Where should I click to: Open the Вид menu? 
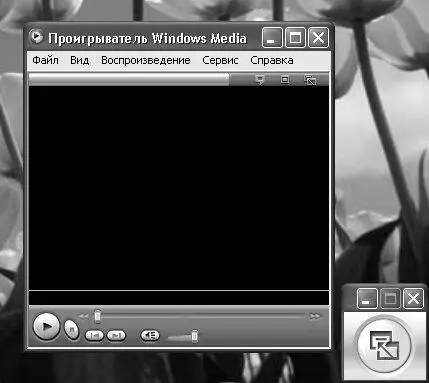(x=79, y=60)
